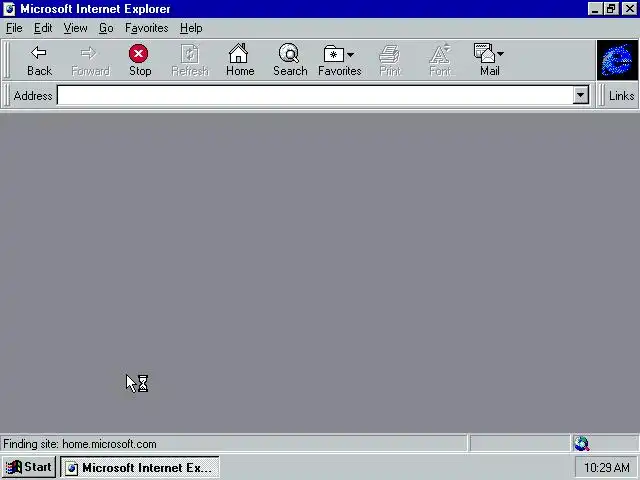Open the View menu
This screenshot has height=480, width=640.
(x=75, y=28)
